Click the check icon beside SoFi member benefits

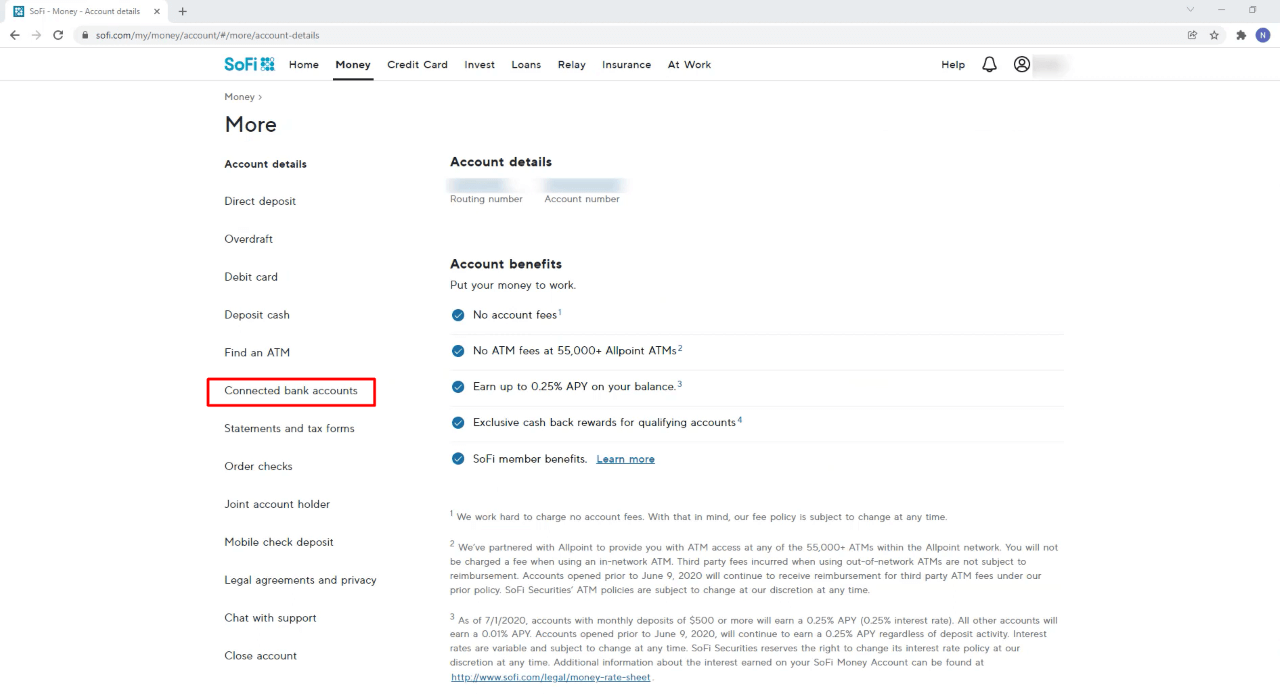click(458, 459)
